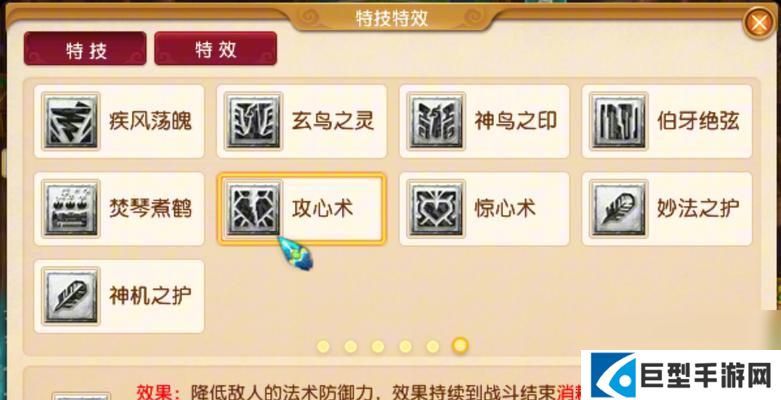
Task: Go to the second page dot
Action: coord(351,346)
